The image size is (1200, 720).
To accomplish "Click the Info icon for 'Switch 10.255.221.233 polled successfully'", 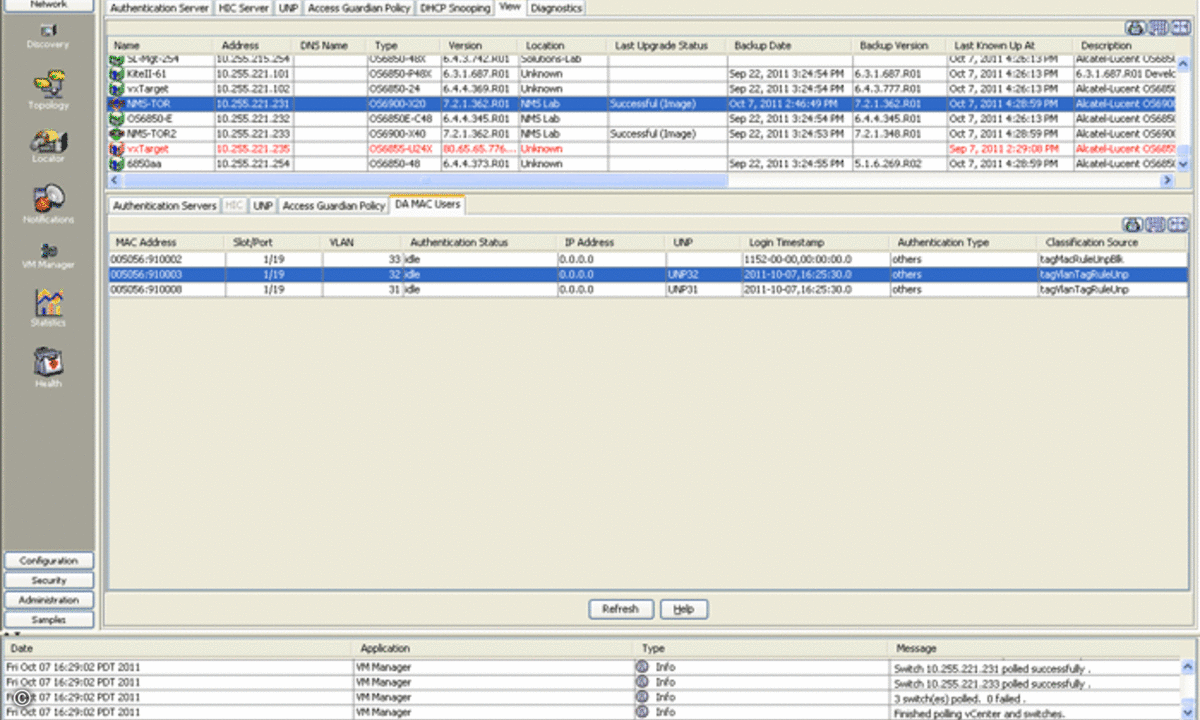I will point(642,682).
